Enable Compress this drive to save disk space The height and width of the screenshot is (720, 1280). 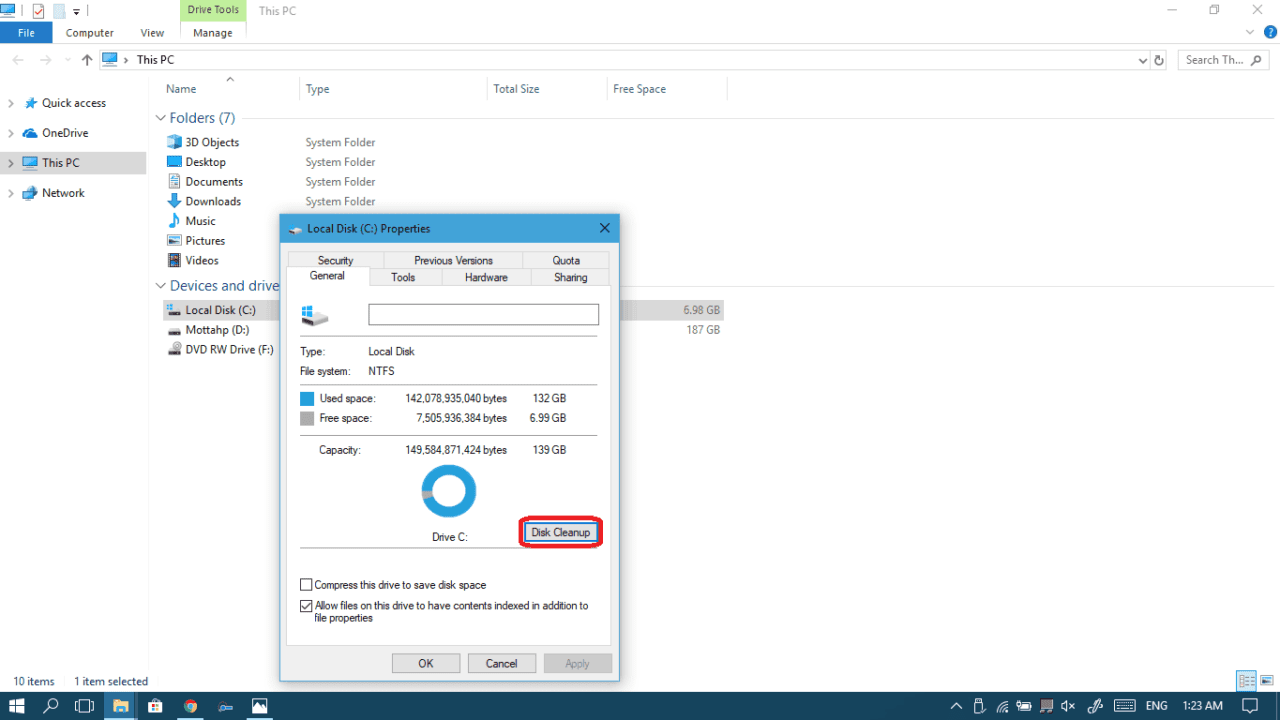pyautogui.click(x=306, y=584)
